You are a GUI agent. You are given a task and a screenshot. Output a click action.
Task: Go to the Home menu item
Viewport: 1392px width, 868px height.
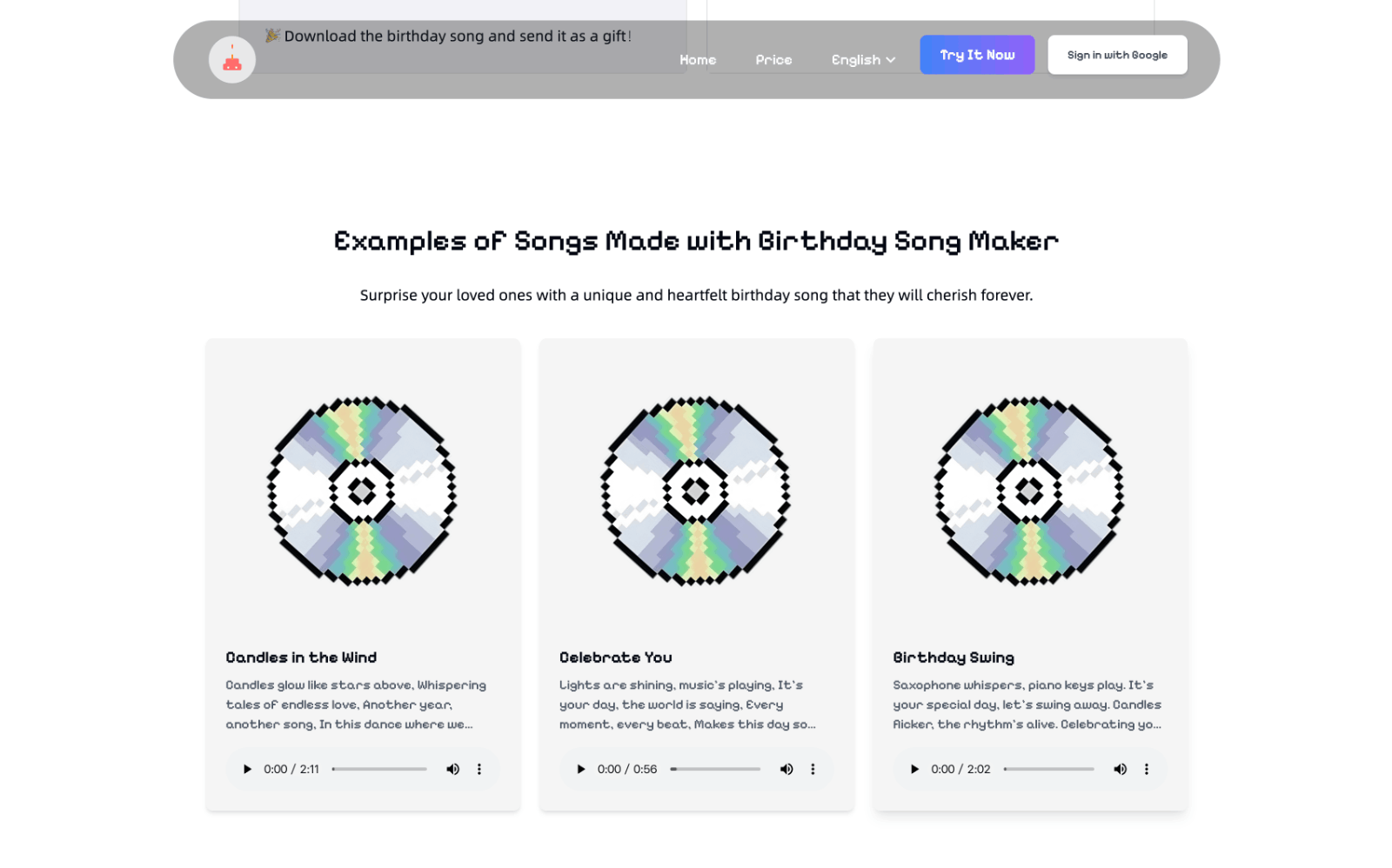698,60
